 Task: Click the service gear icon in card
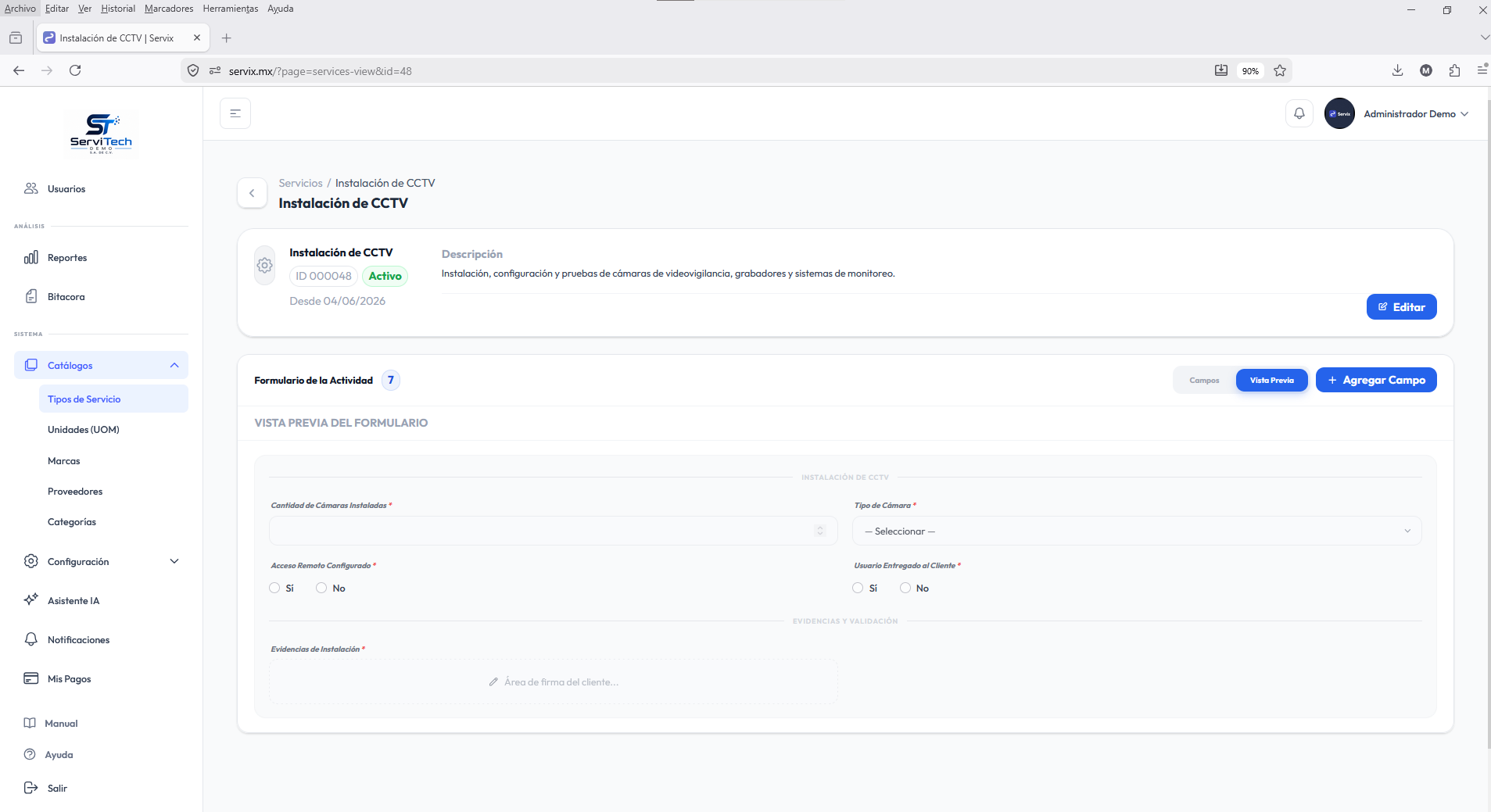click(x=265, y=266)
